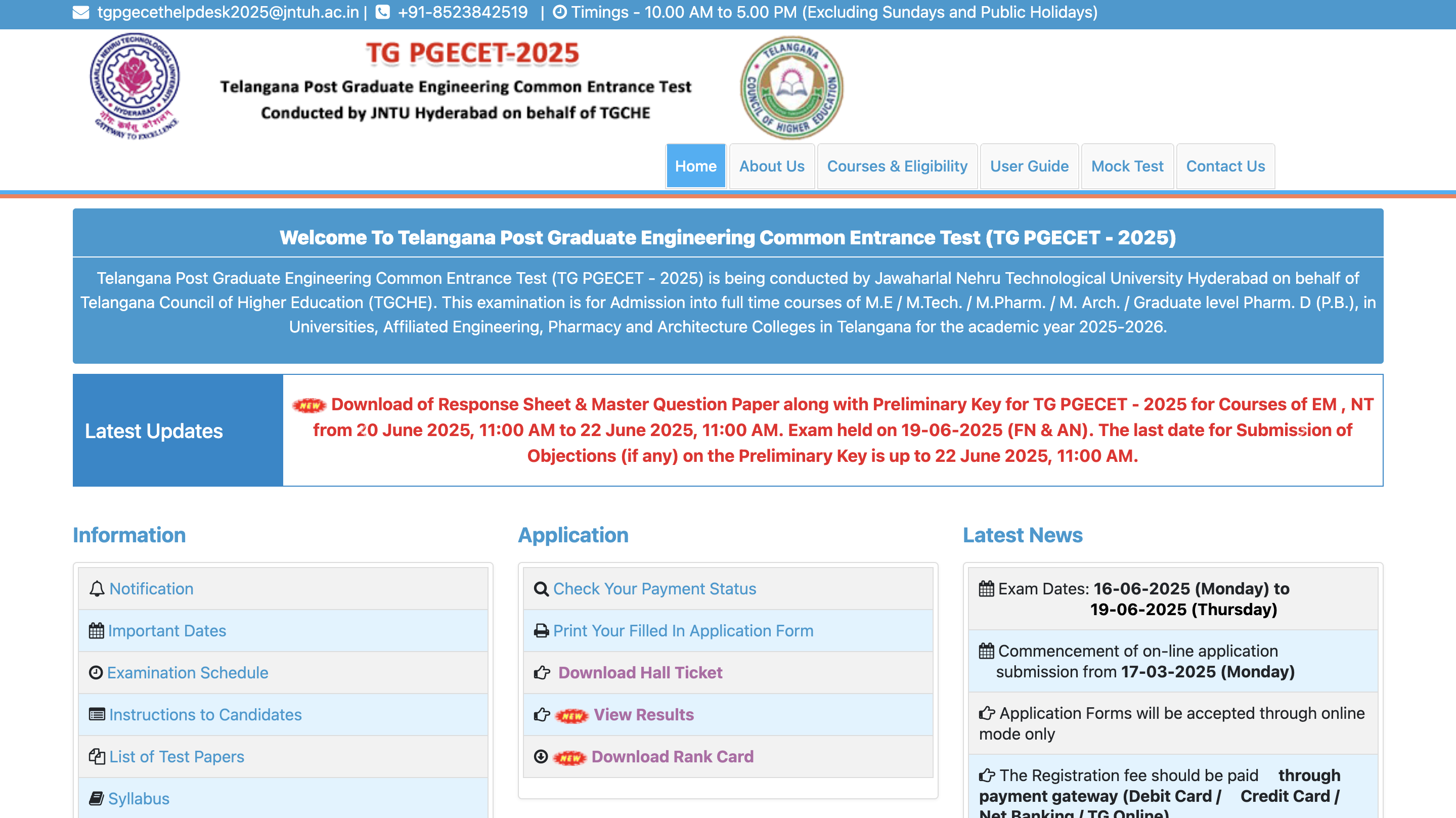Click the submission from 17-03-2025 (Monday) text

[1145, 672]
